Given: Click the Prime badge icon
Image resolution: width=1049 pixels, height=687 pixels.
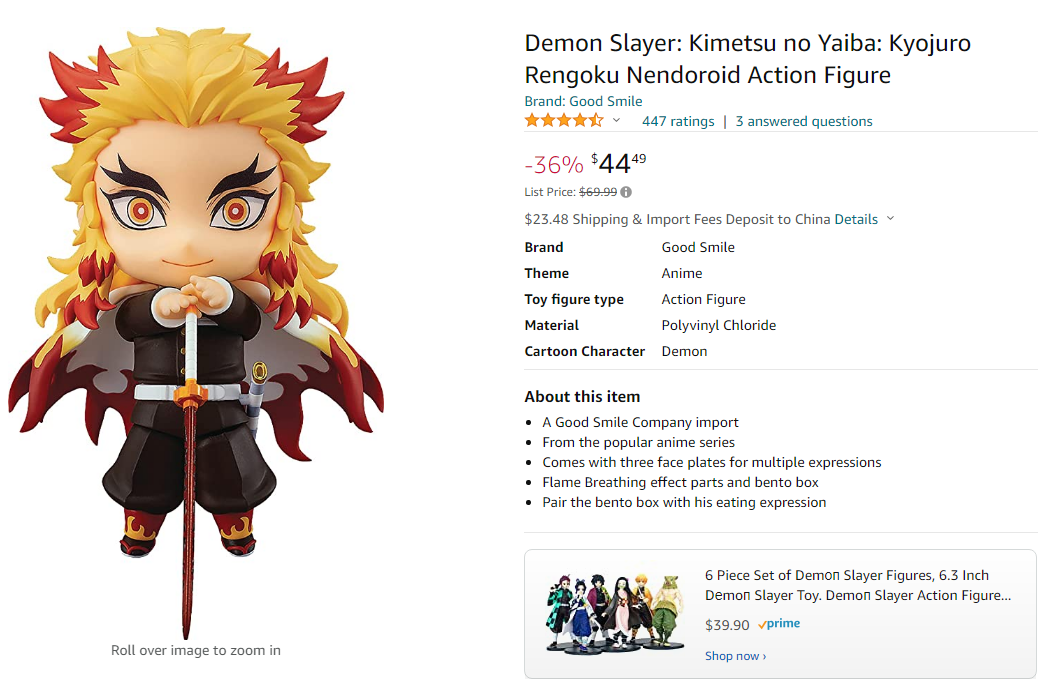Looking at the screenshot, I should tap(779, 624).
